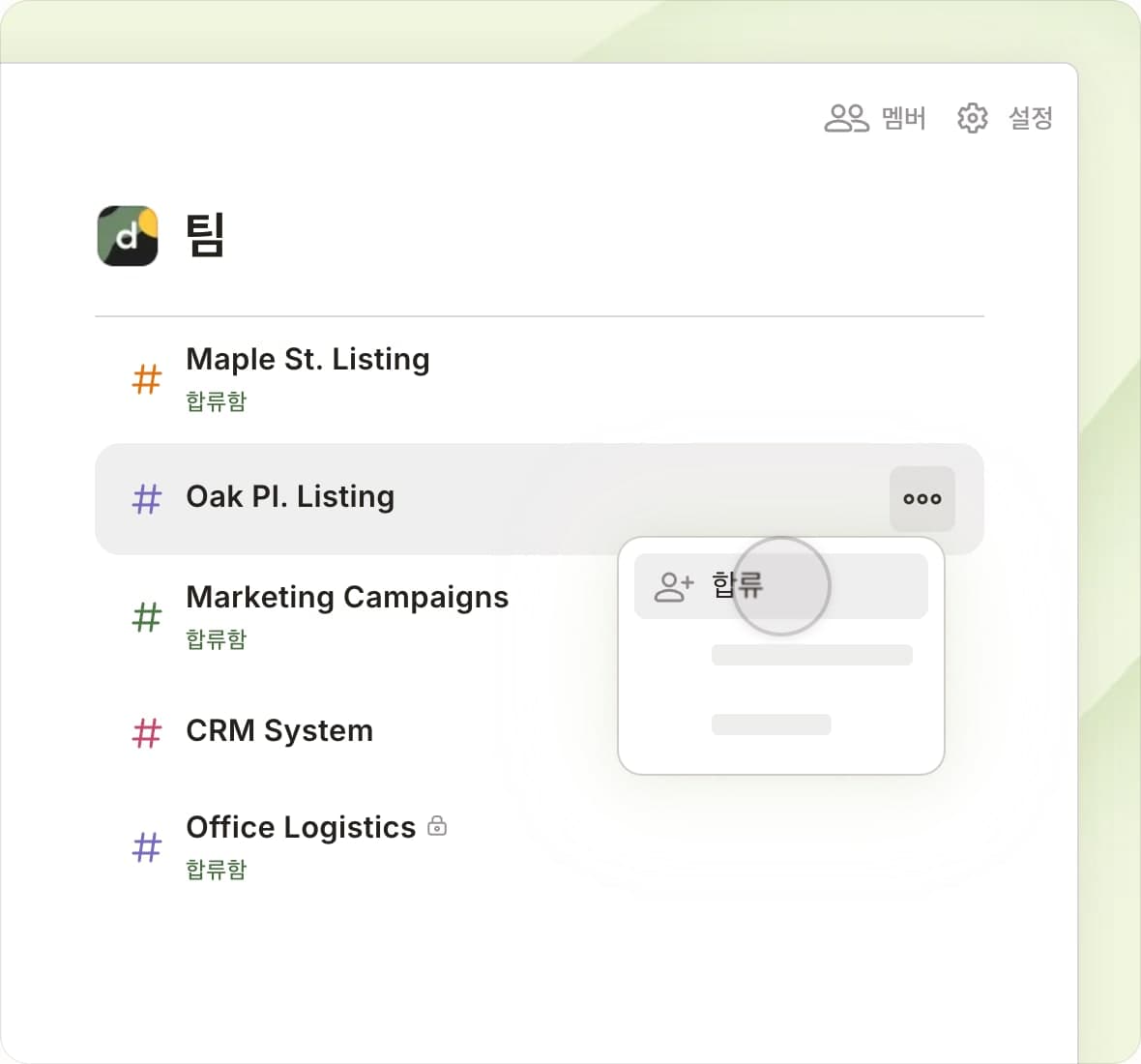Select the third placeholder menu item
1141x1064 pixels.
coord(771,724)
